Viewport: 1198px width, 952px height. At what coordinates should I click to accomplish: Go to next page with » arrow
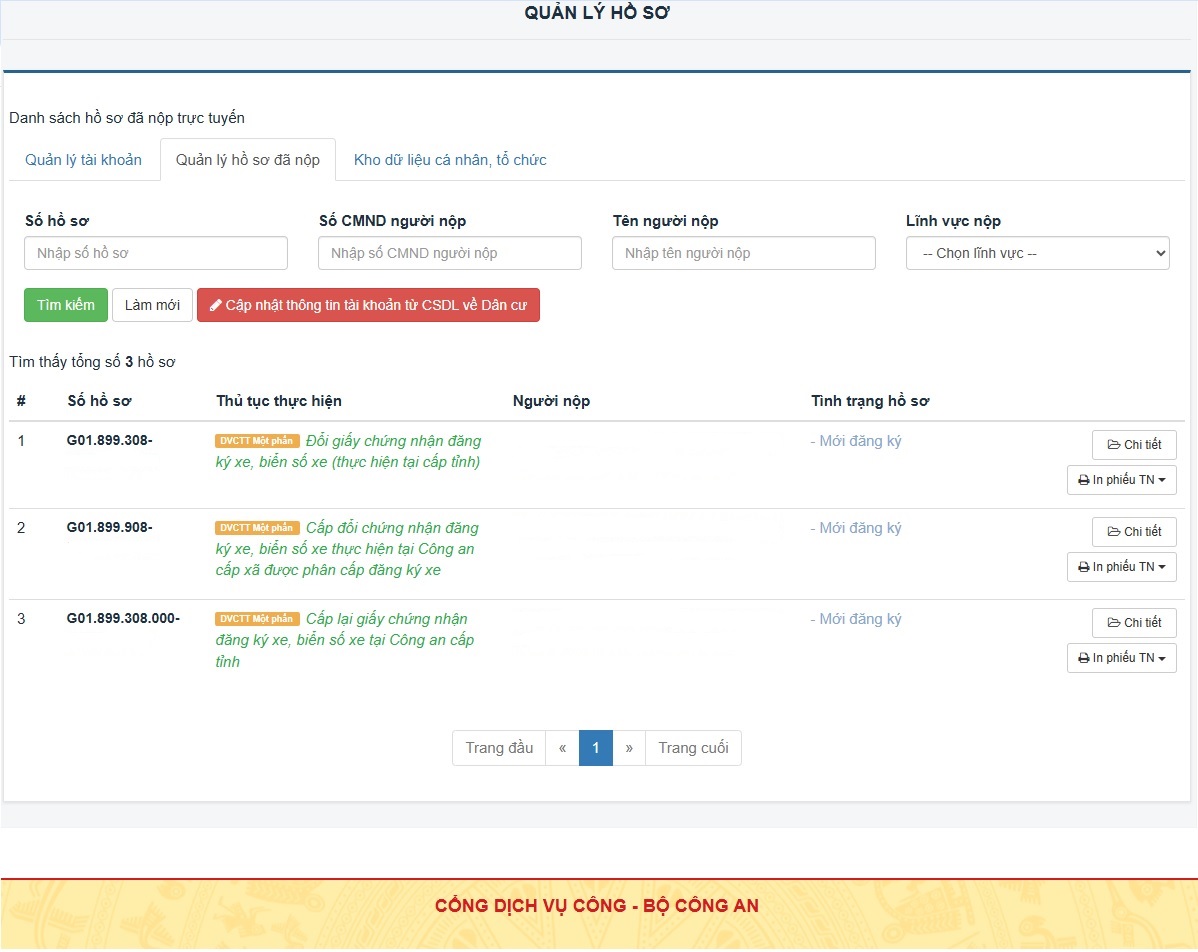pyautogui.click(x=629, y=748)
